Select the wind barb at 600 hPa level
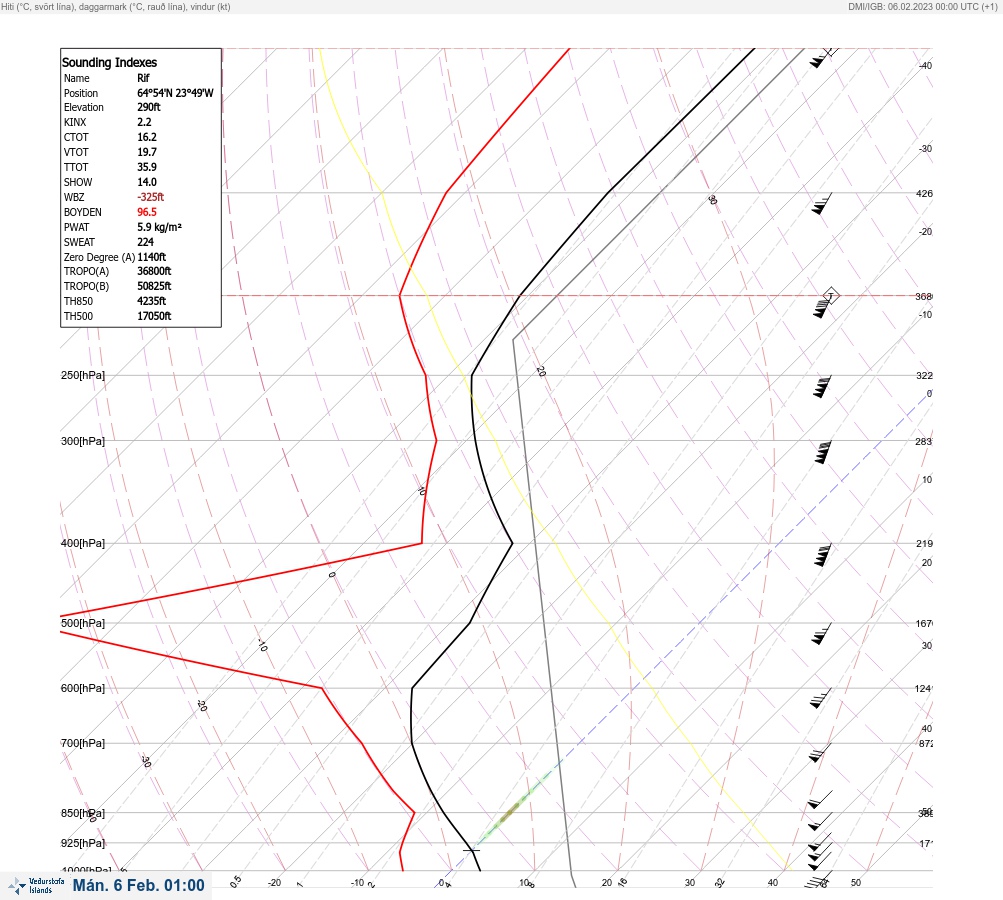 pyautogui.click(x=821, y=698)
